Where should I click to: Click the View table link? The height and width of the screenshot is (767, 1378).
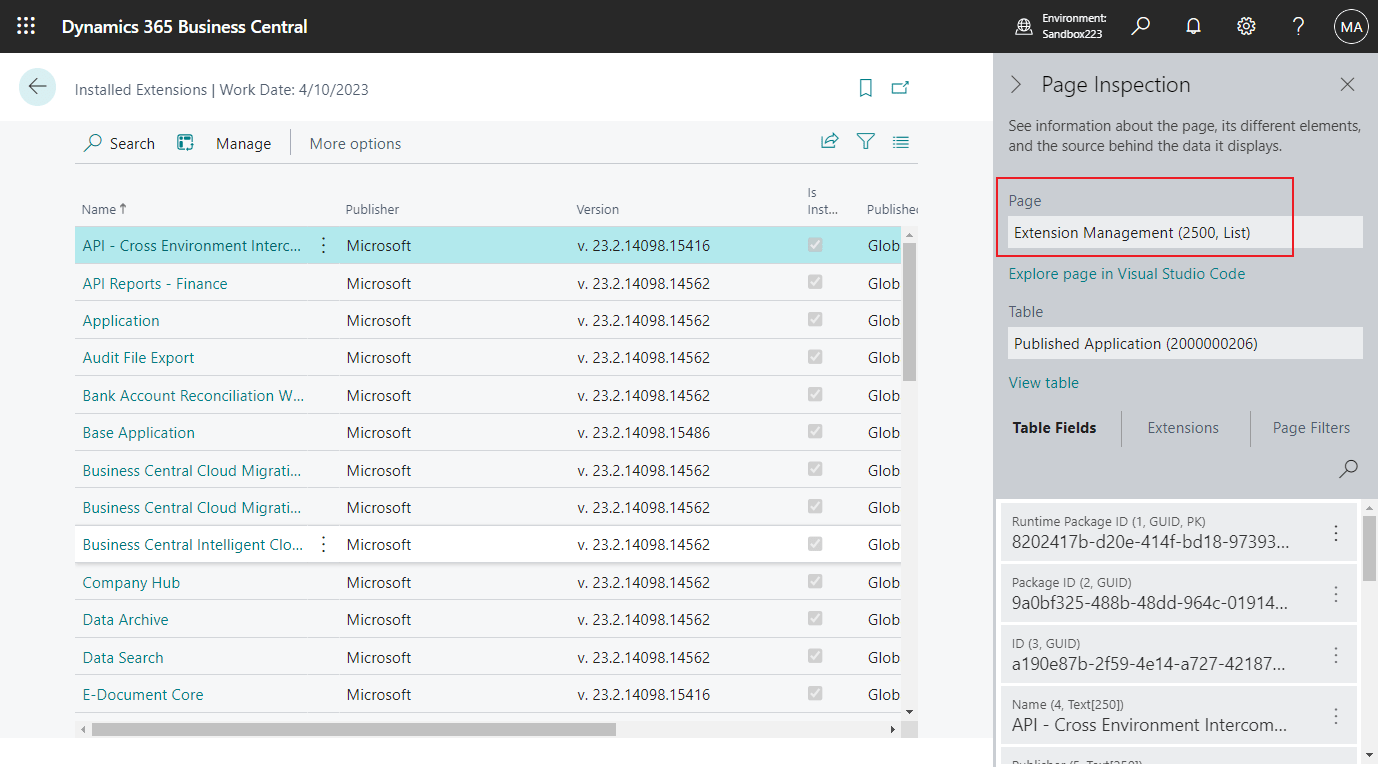(1043, 382)
